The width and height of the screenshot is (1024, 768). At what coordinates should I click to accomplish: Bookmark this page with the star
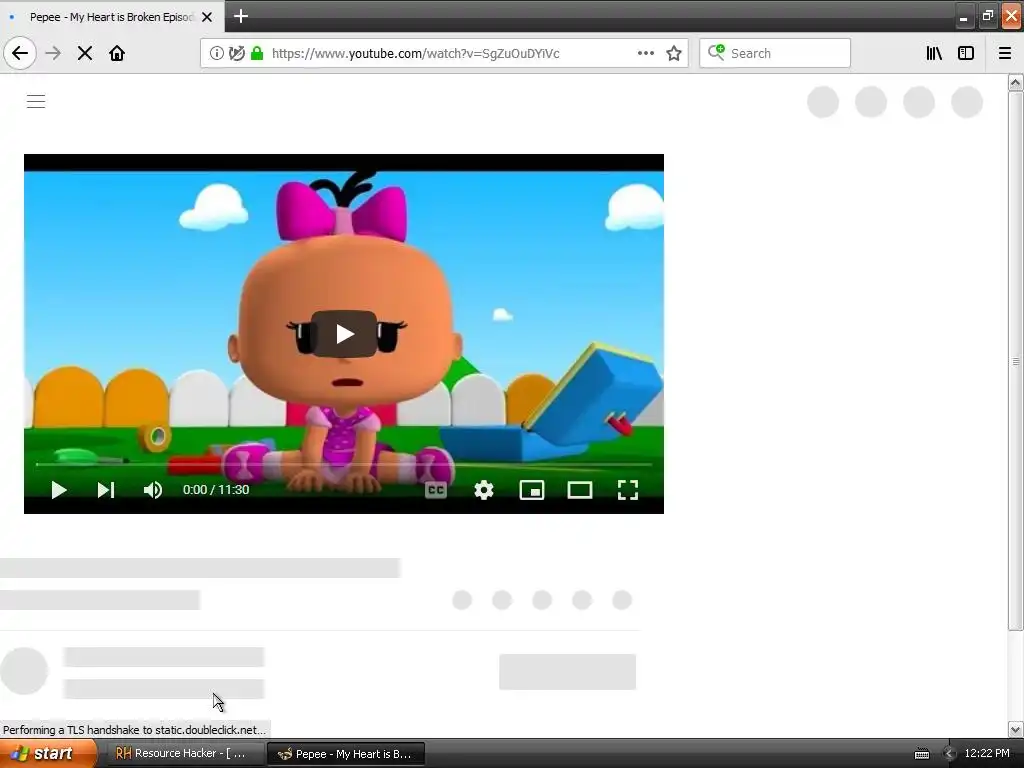[674, 53]
